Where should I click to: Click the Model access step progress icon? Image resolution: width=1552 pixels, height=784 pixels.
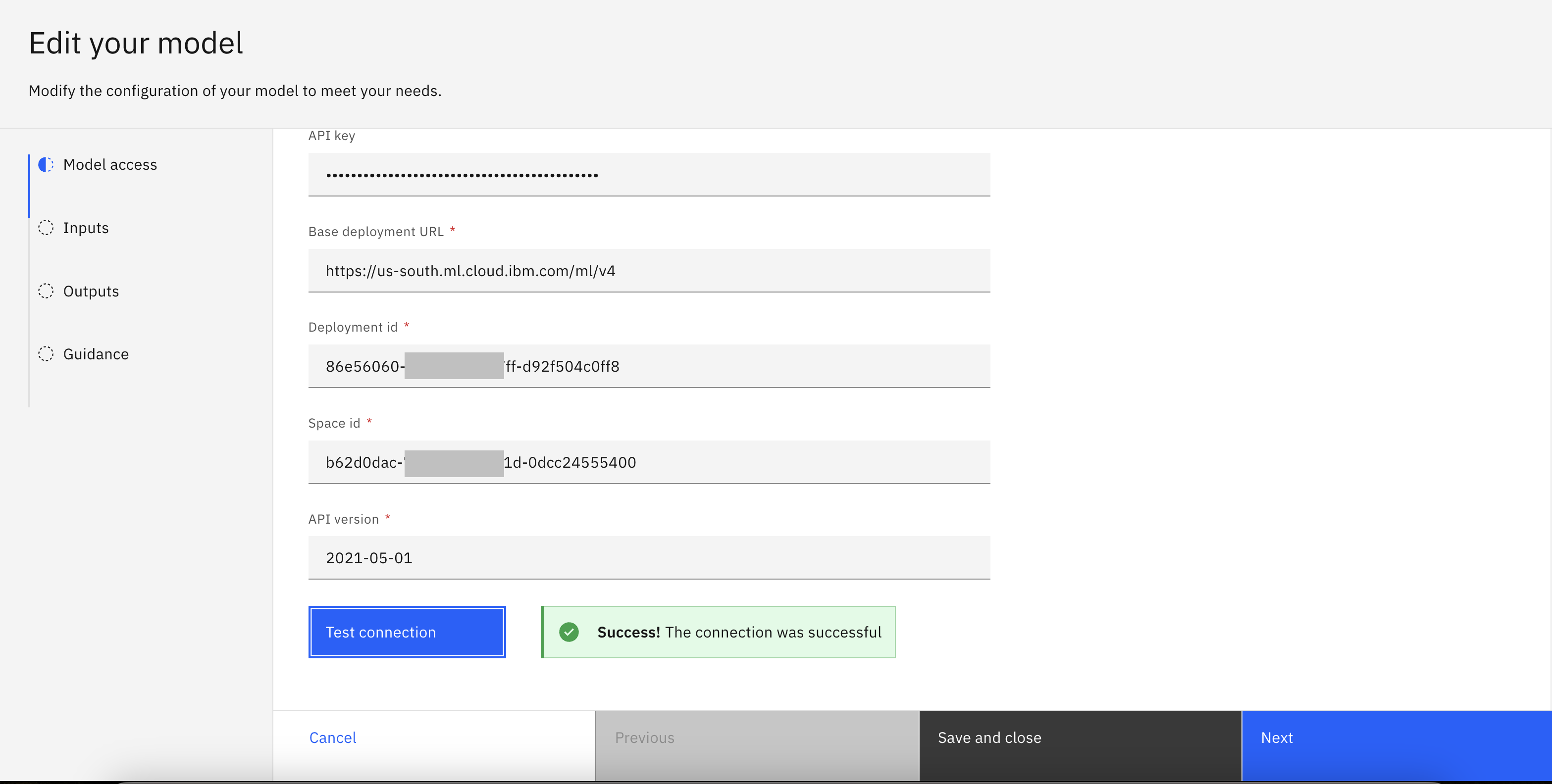(x=46, y=164)
